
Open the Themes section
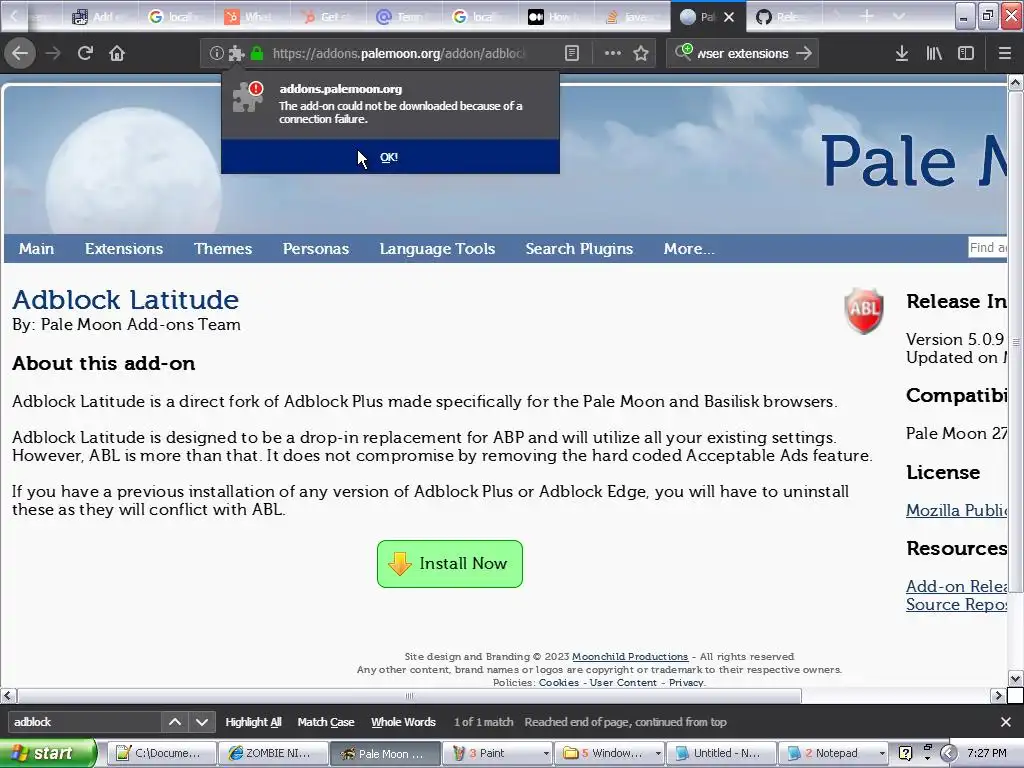tap(223, 249)
